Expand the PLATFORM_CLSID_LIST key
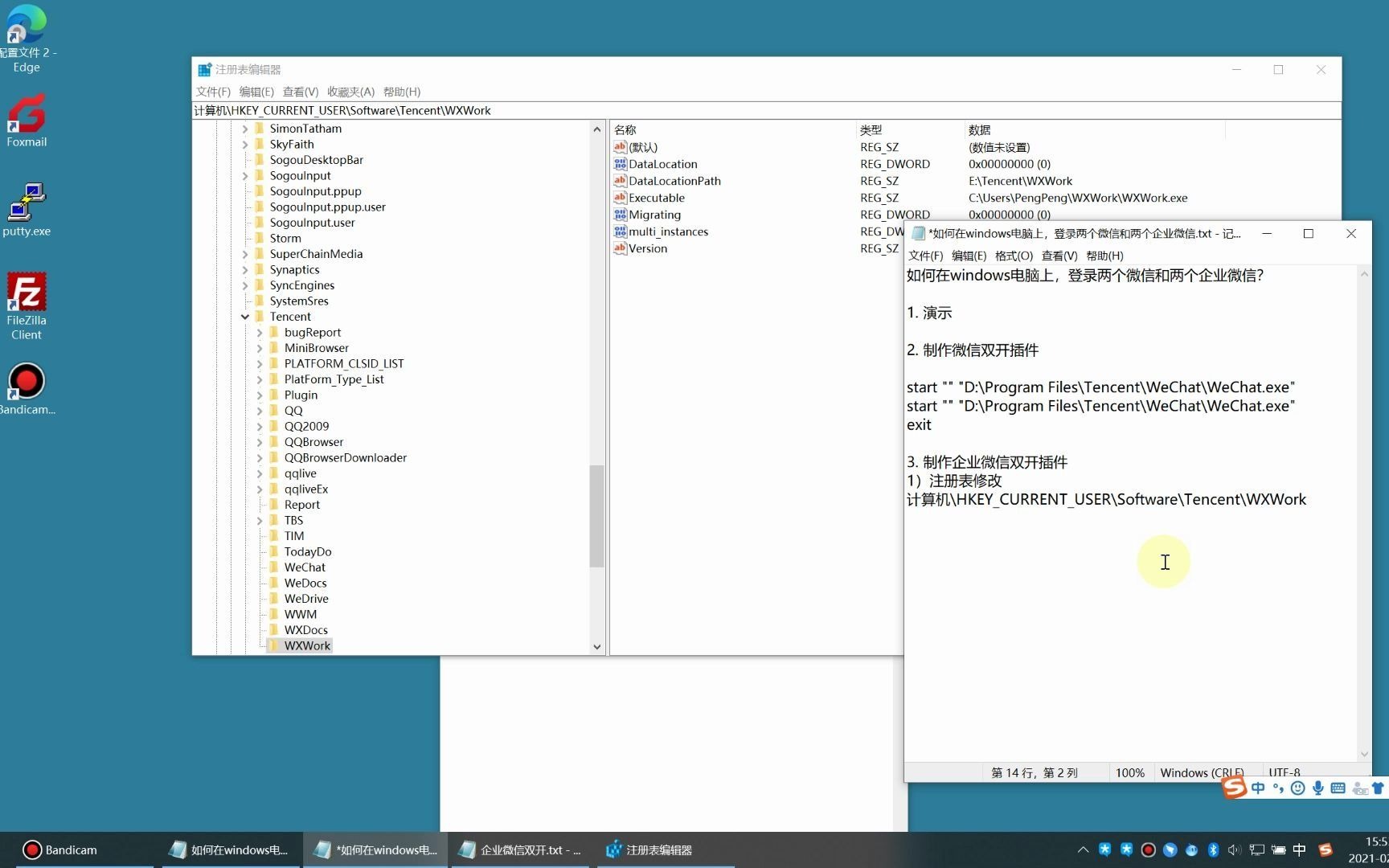1389x868 pixels. (260, 364)
